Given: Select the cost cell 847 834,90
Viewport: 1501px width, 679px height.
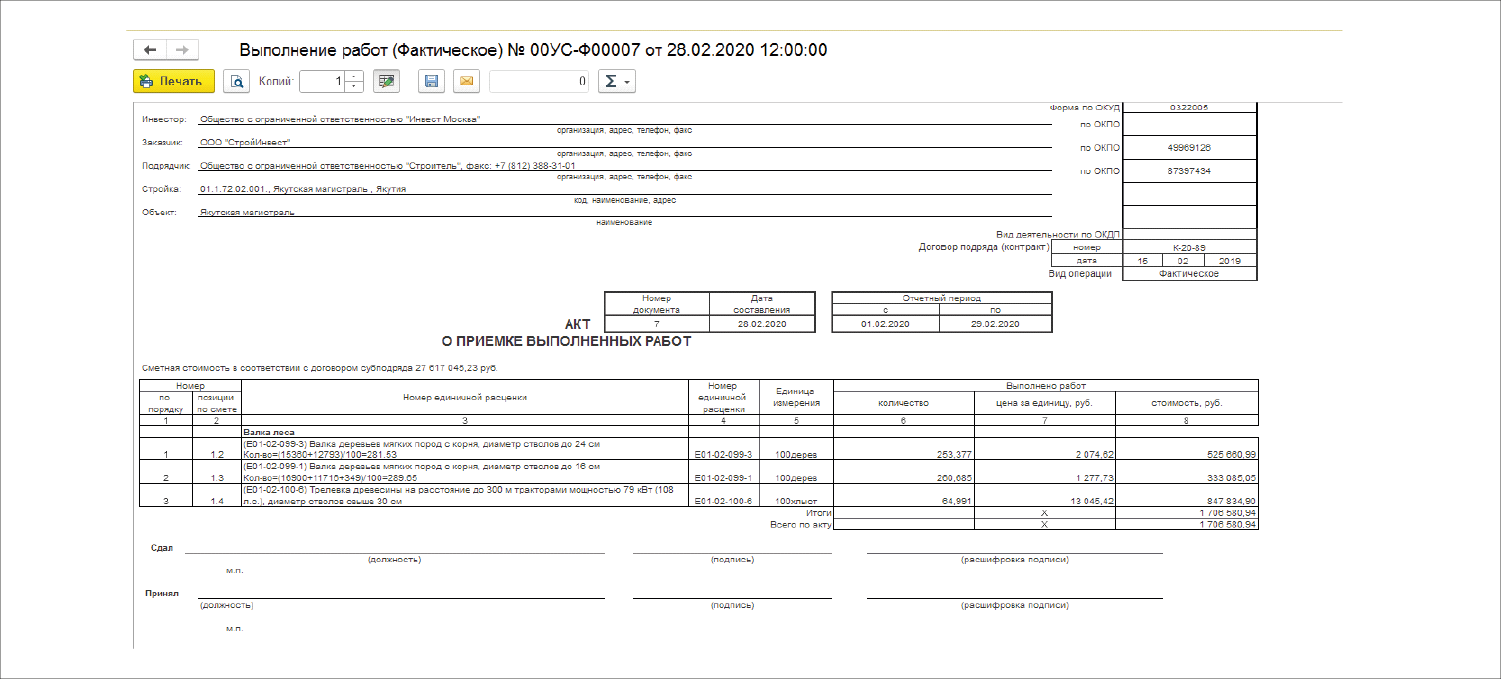Looking at the screenshot, I should [x=1186, y=501].
